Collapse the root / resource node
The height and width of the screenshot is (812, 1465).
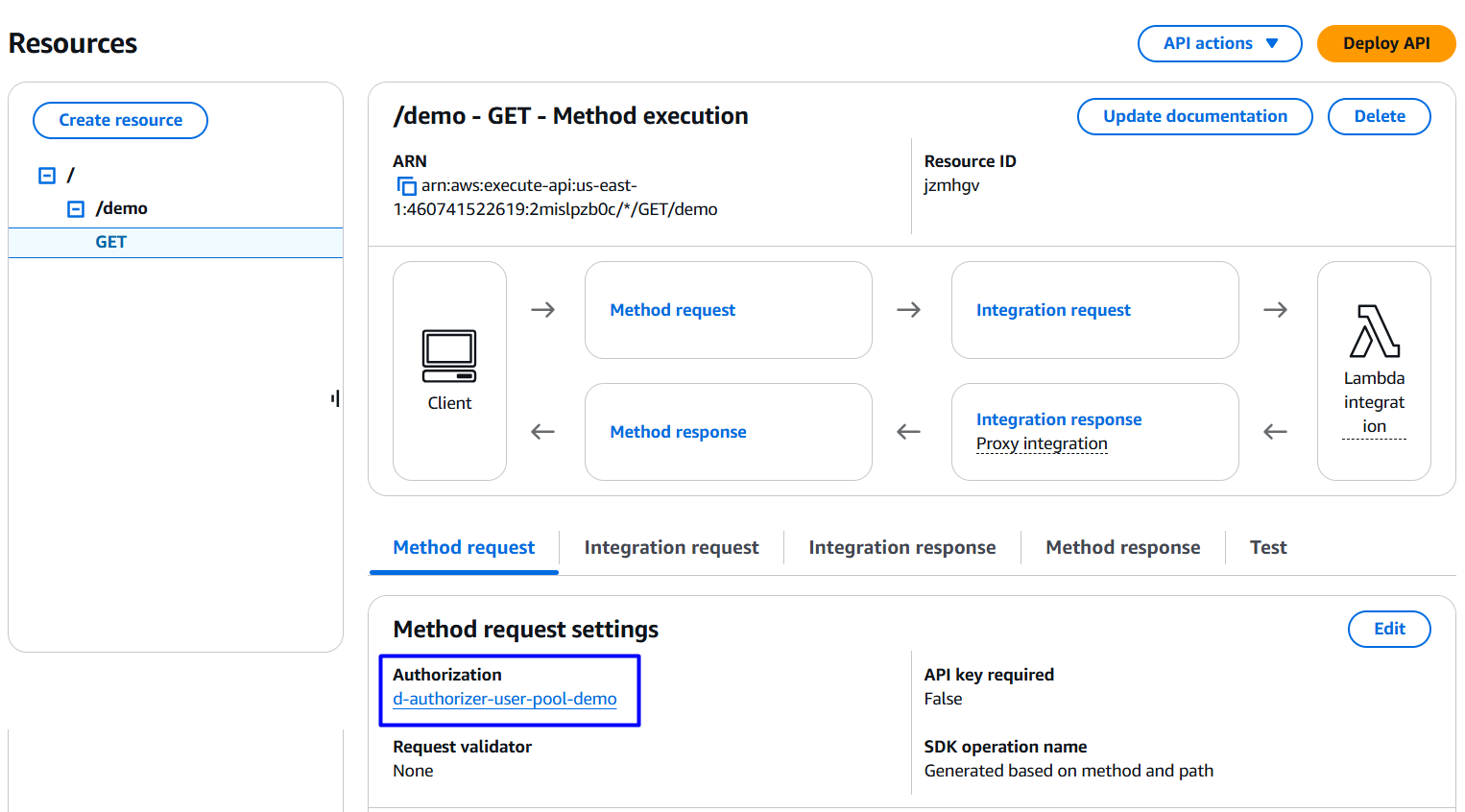(47, 176)
